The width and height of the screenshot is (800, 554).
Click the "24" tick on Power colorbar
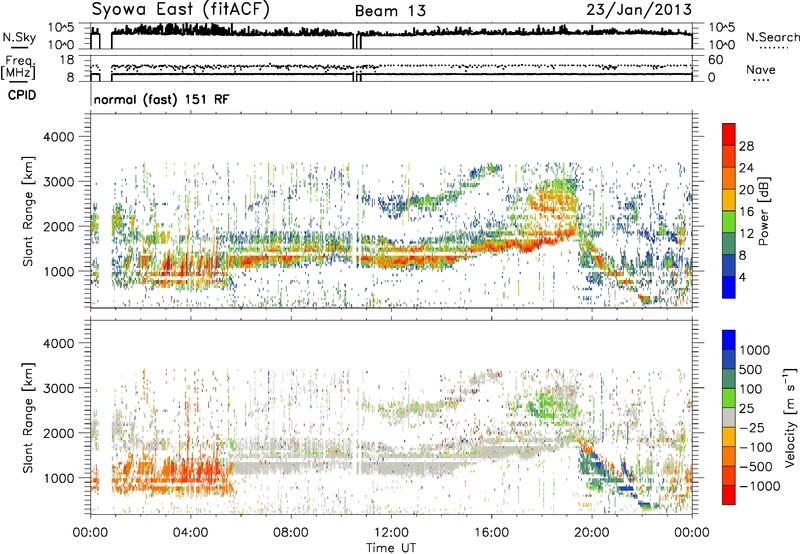pyautogui.click(x=746, y=168)
